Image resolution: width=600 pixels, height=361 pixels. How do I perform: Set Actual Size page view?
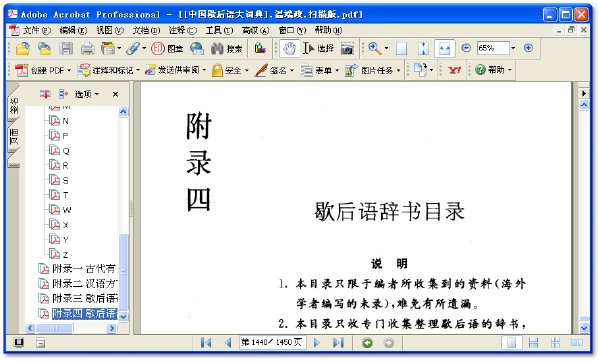click(401, 49)
